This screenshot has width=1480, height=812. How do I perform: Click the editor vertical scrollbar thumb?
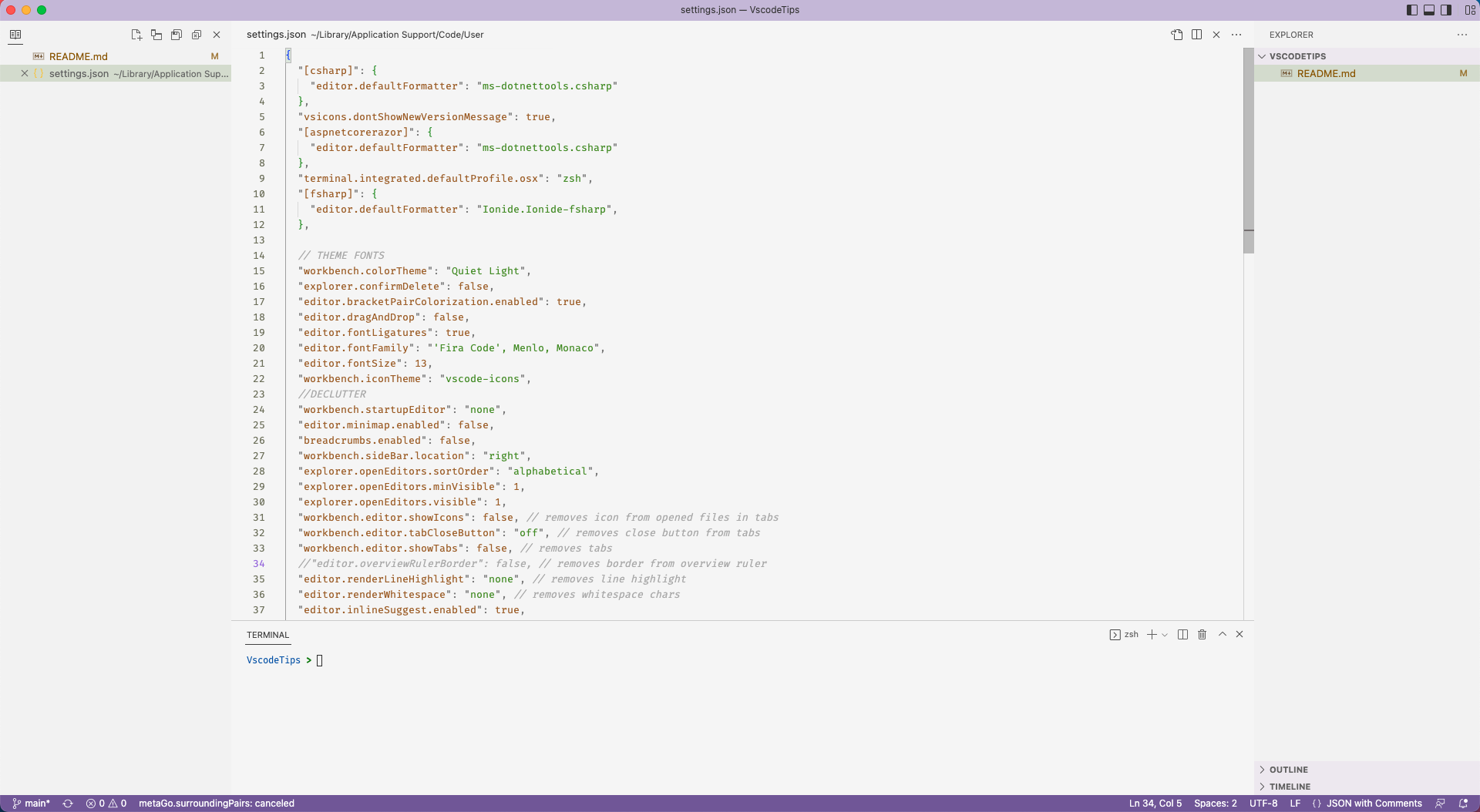pyautogui.click(x=1249, y=150)
